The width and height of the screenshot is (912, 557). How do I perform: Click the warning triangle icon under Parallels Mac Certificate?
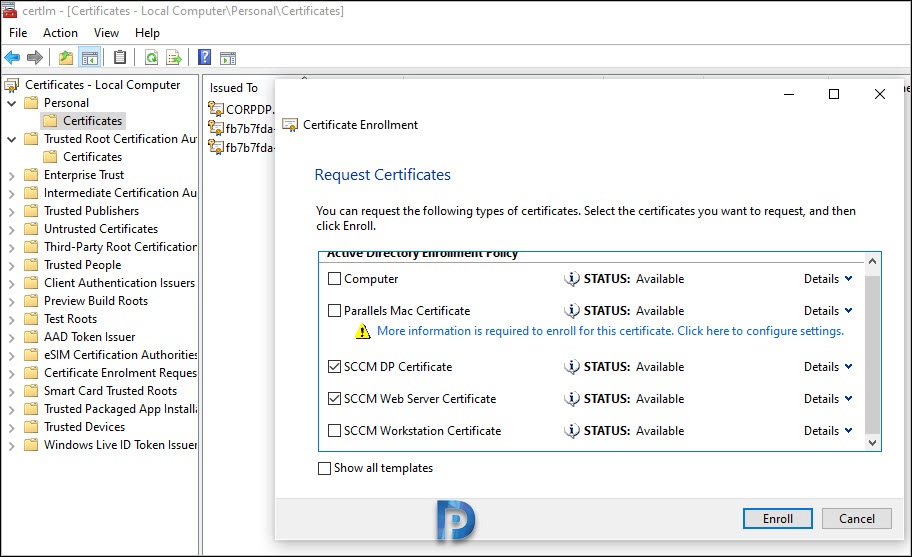(x=363, y=331)
